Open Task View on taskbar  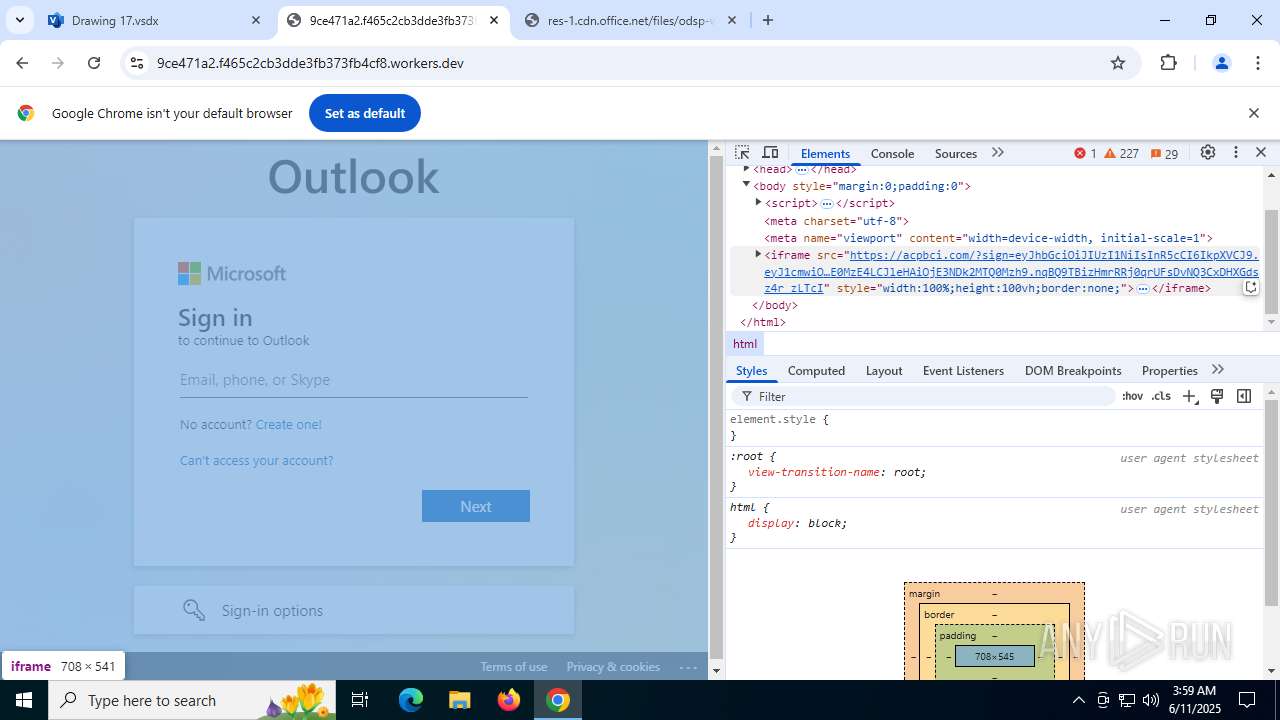click(361, 700)
